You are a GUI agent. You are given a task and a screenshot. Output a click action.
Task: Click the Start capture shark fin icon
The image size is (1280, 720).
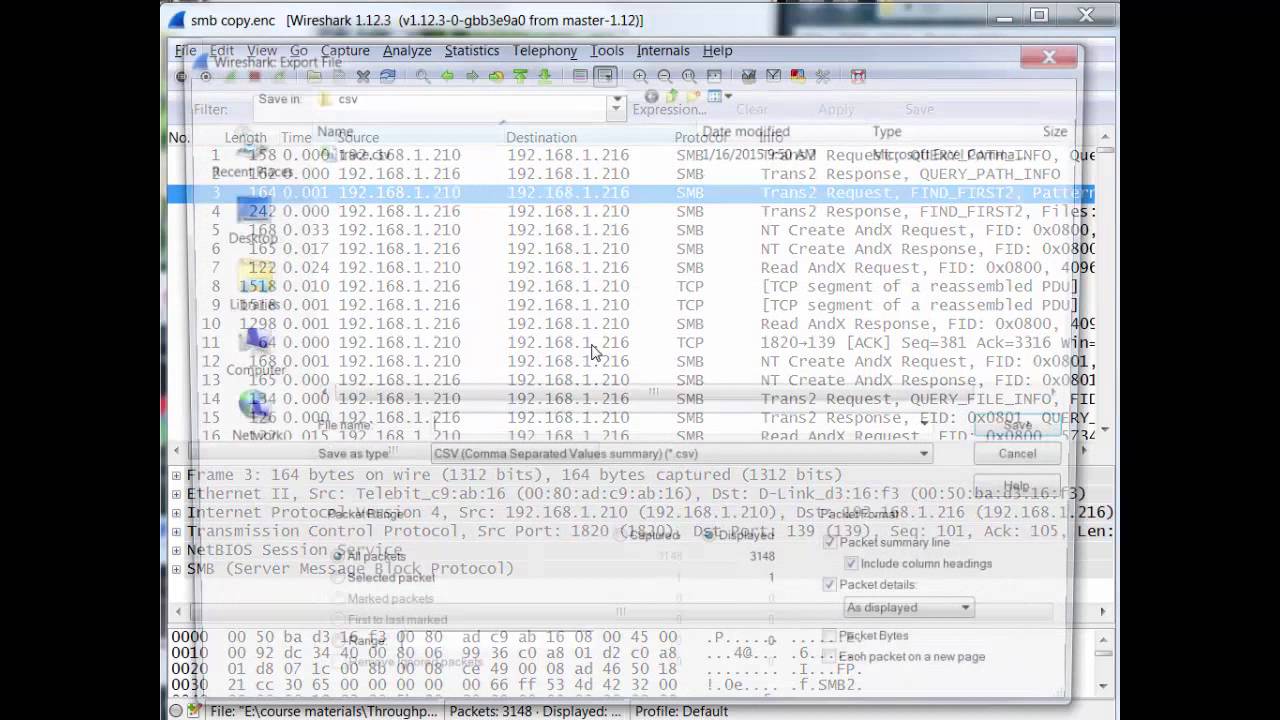[229, 76]
